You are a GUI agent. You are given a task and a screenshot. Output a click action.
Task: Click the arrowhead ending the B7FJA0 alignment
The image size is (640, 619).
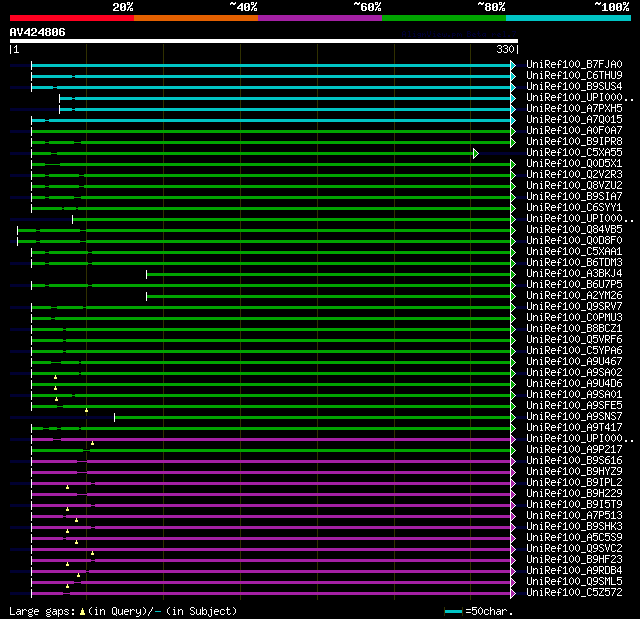point(513,65)
